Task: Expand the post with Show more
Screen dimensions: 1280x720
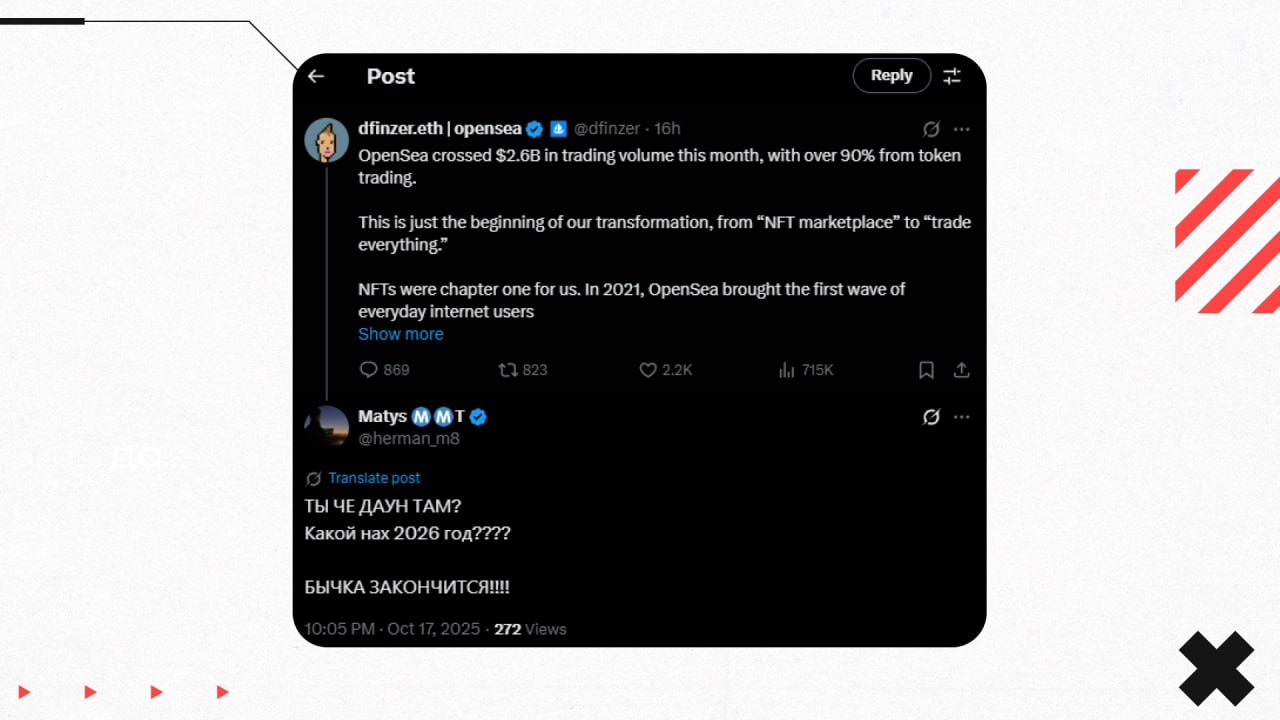Action: pos(401,334)
